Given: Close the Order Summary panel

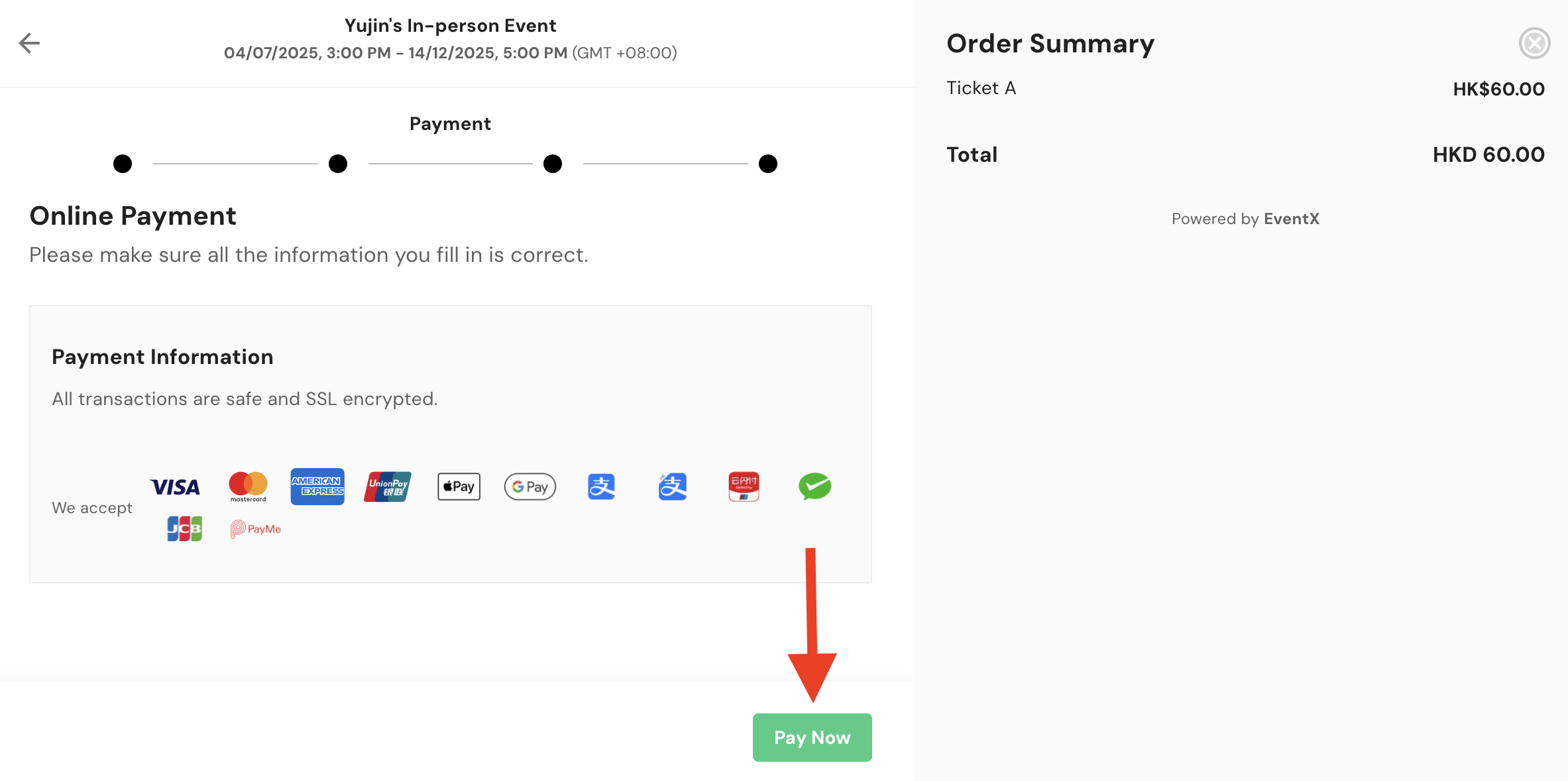Looking at the screenshot, I should click(x=1534, y=44).
